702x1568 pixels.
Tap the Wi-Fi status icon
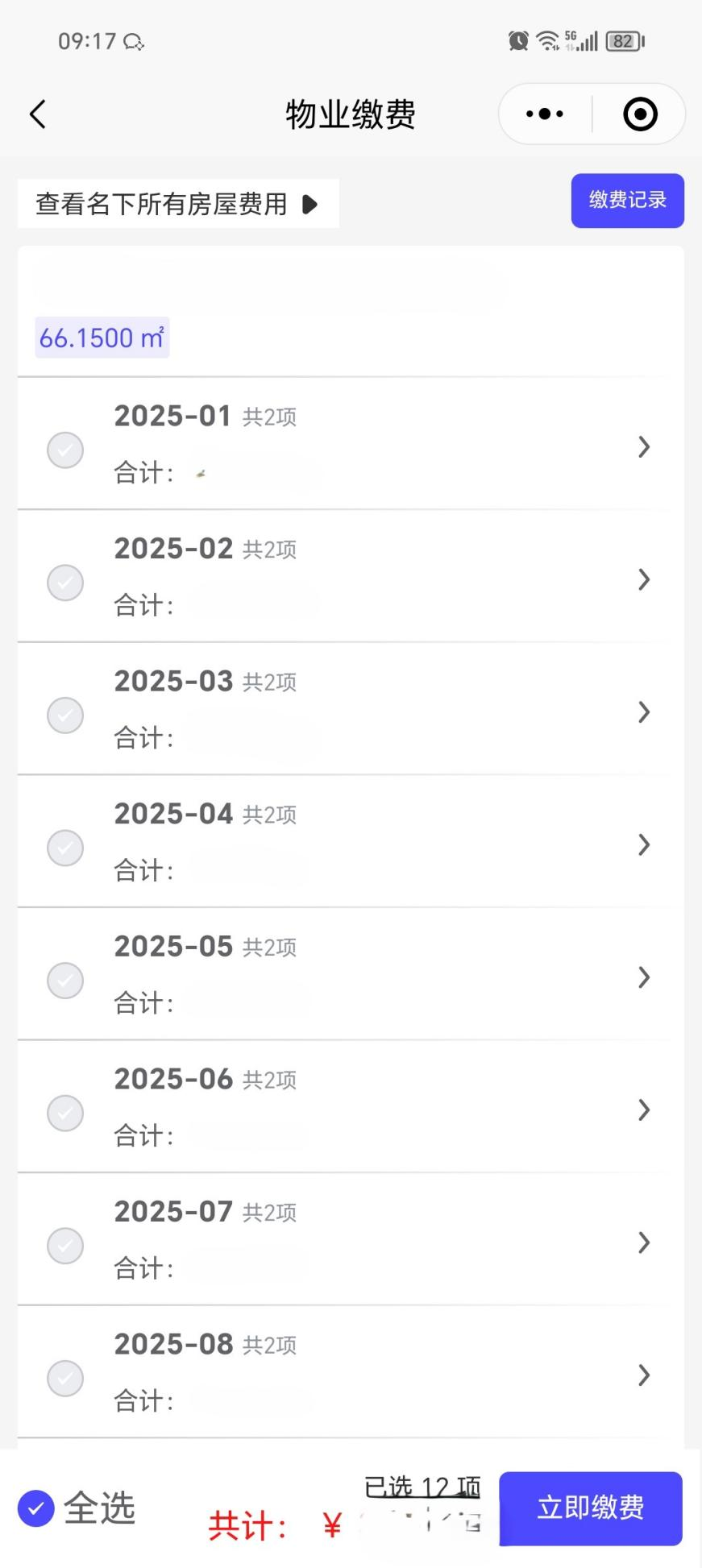pyautogui.click(x=548, y=41)
